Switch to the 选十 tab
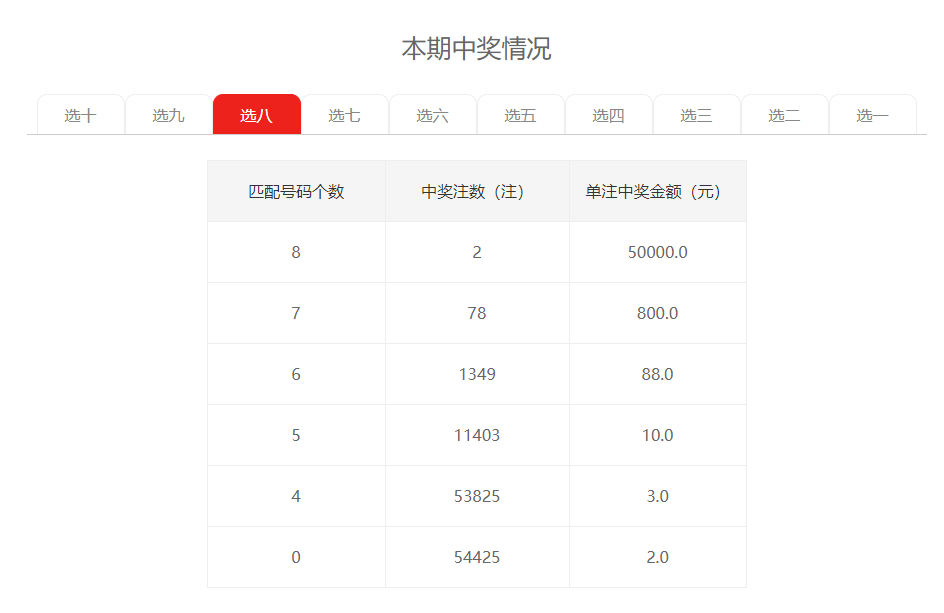 (x=80, y=115)
